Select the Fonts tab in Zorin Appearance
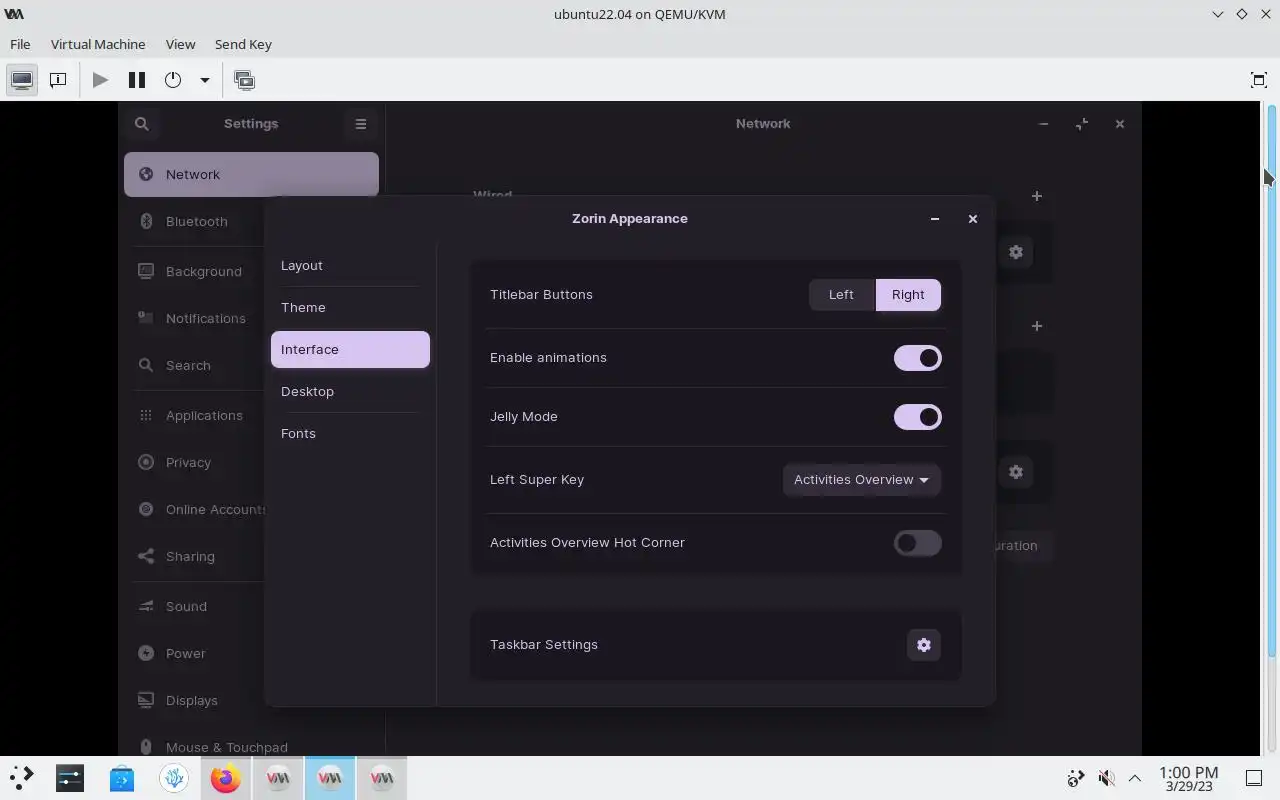This screenshot has height=800, width=1280. point(350,433)
